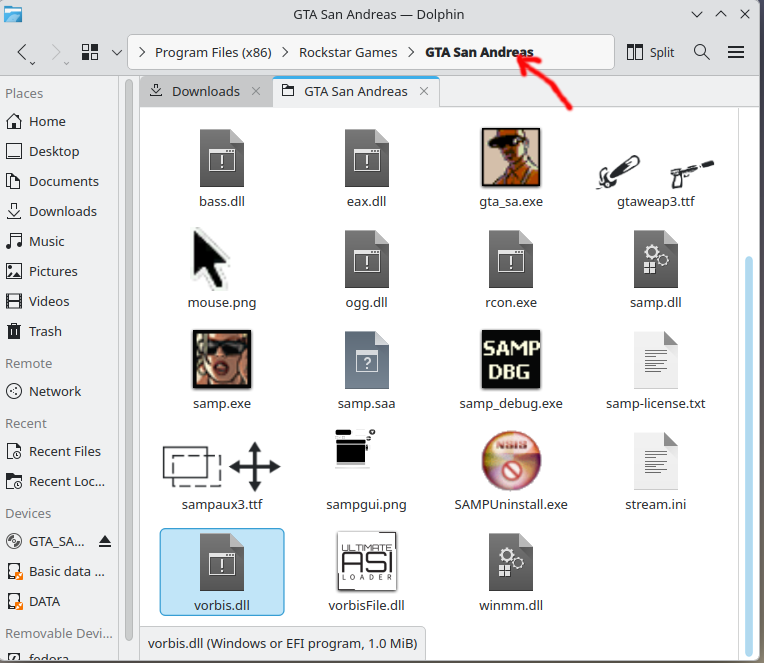Select the eax.dll file icon
This screenshot has height=663, width=764.
click(366, 158)
